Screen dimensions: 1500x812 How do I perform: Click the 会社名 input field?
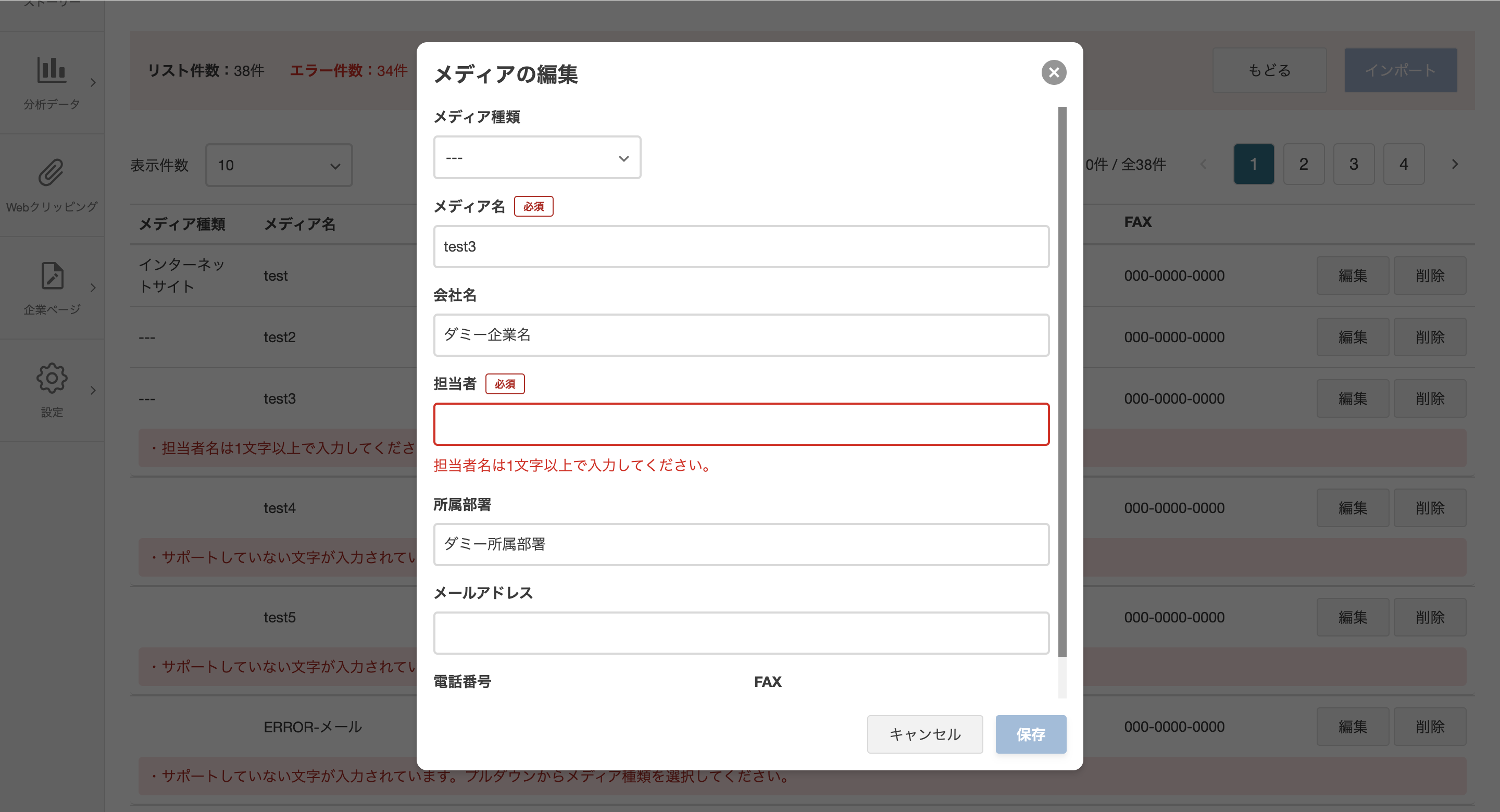coord(741,335)
